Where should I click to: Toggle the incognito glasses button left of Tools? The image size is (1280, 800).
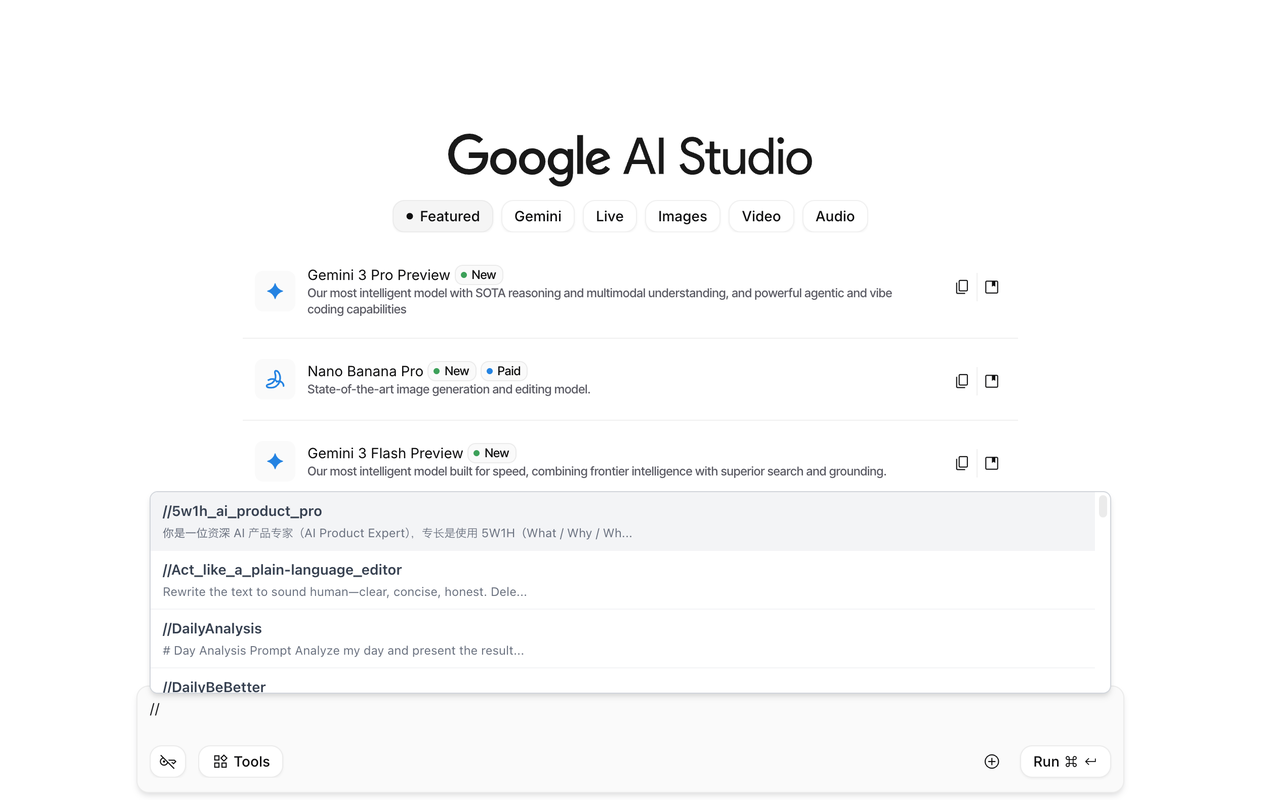[x=168, y=762]
